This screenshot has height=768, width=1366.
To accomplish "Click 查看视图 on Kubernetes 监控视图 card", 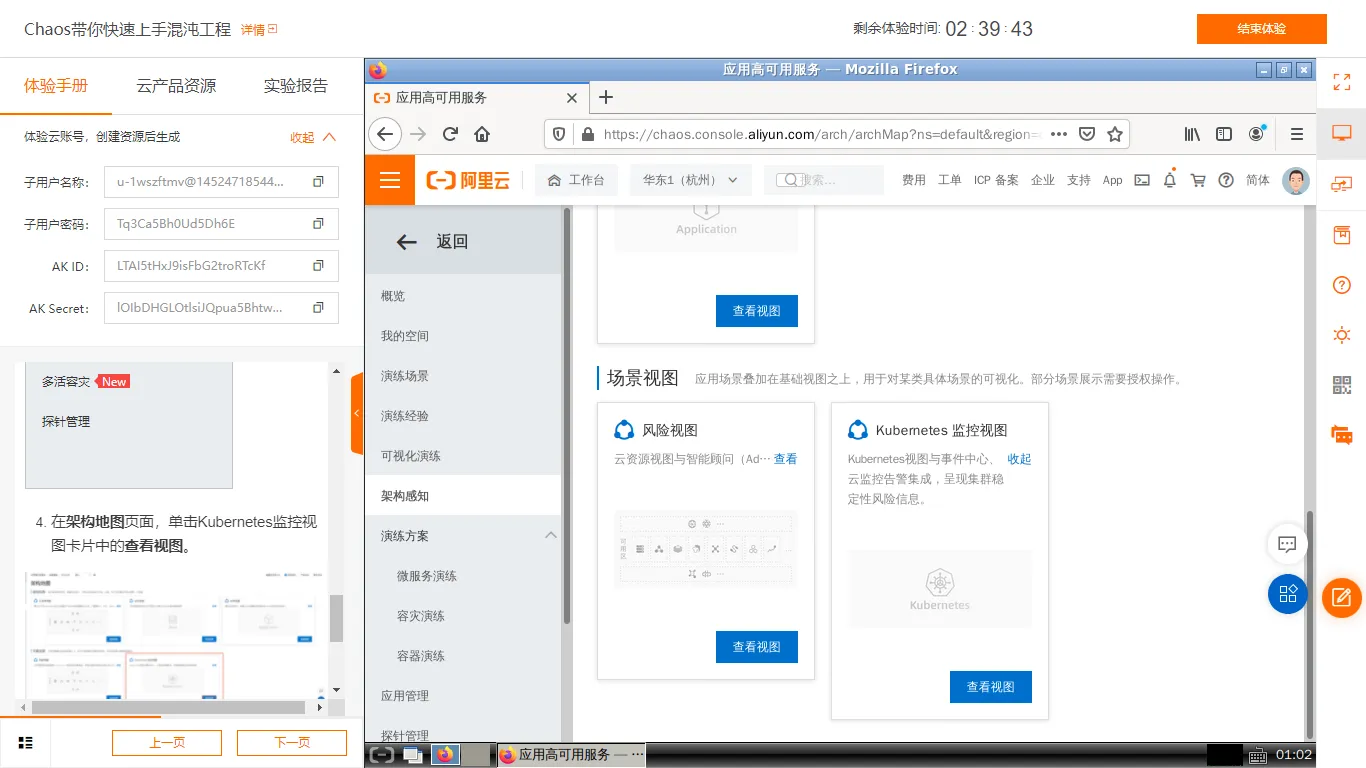I will (x=990, y=687).
